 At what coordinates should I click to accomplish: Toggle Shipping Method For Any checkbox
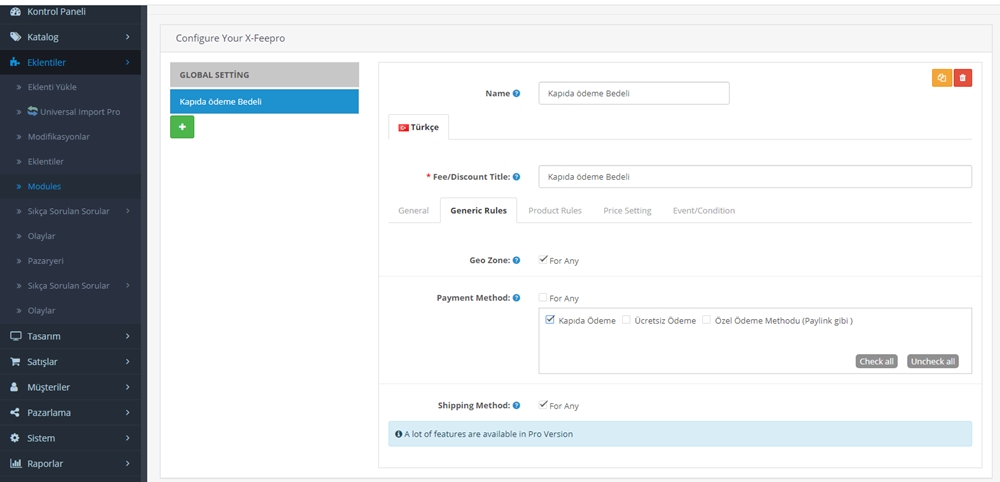click(x=543, y=404)
